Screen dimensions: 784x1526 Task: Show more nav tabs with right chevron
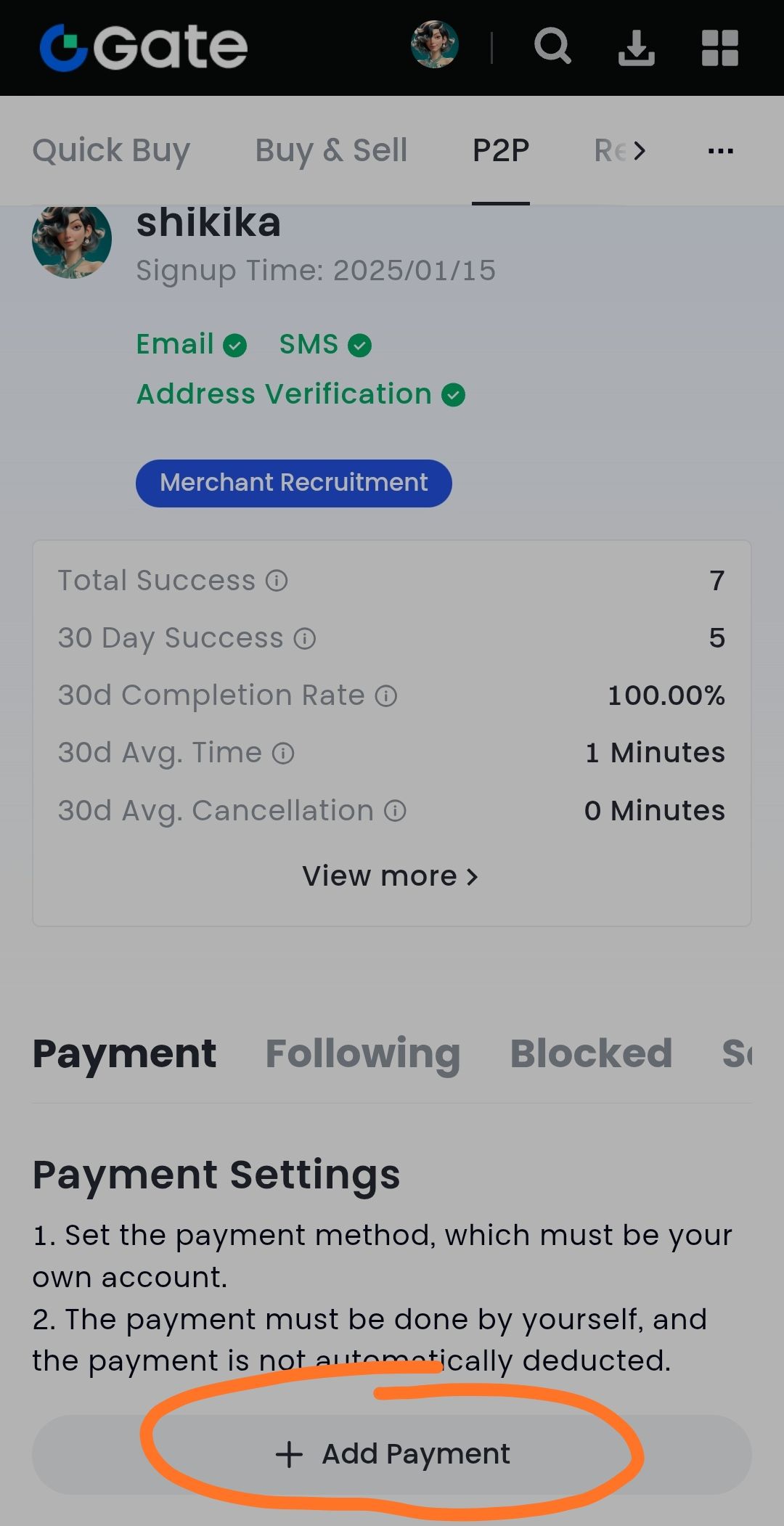point(639,151)
